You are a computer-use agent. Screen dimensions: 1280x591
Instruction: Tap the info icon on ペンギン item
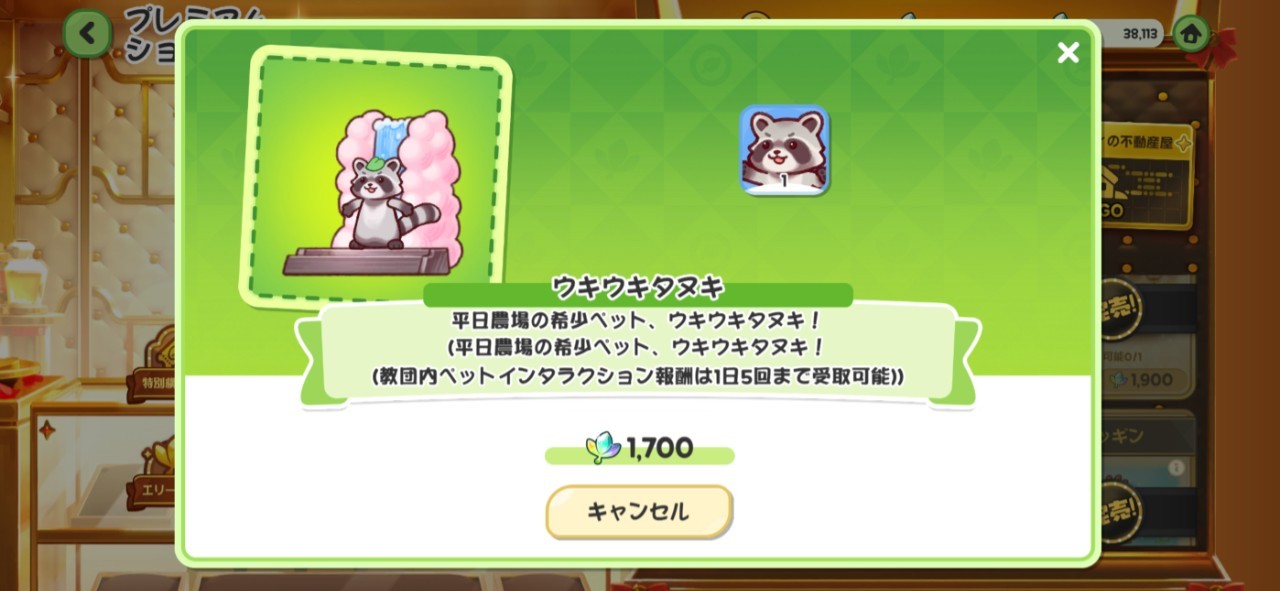1176,467
